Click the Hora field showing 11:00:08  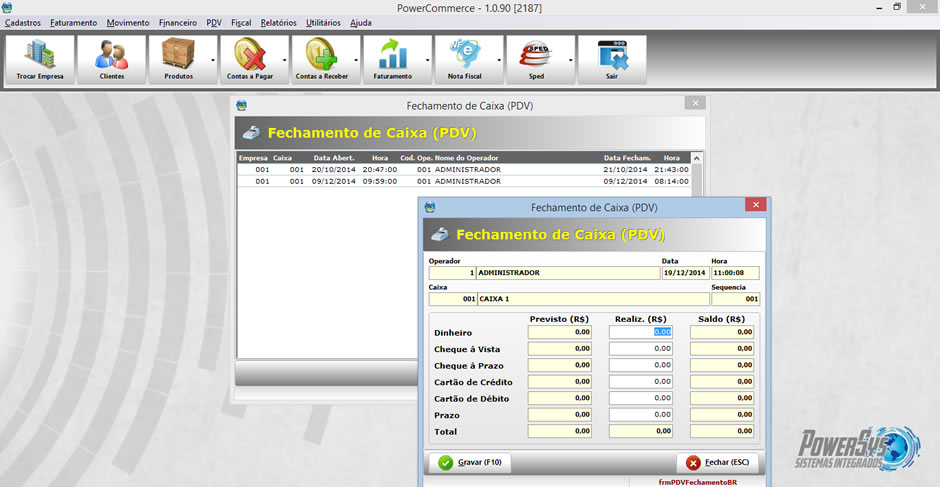[x=735, y=273]
